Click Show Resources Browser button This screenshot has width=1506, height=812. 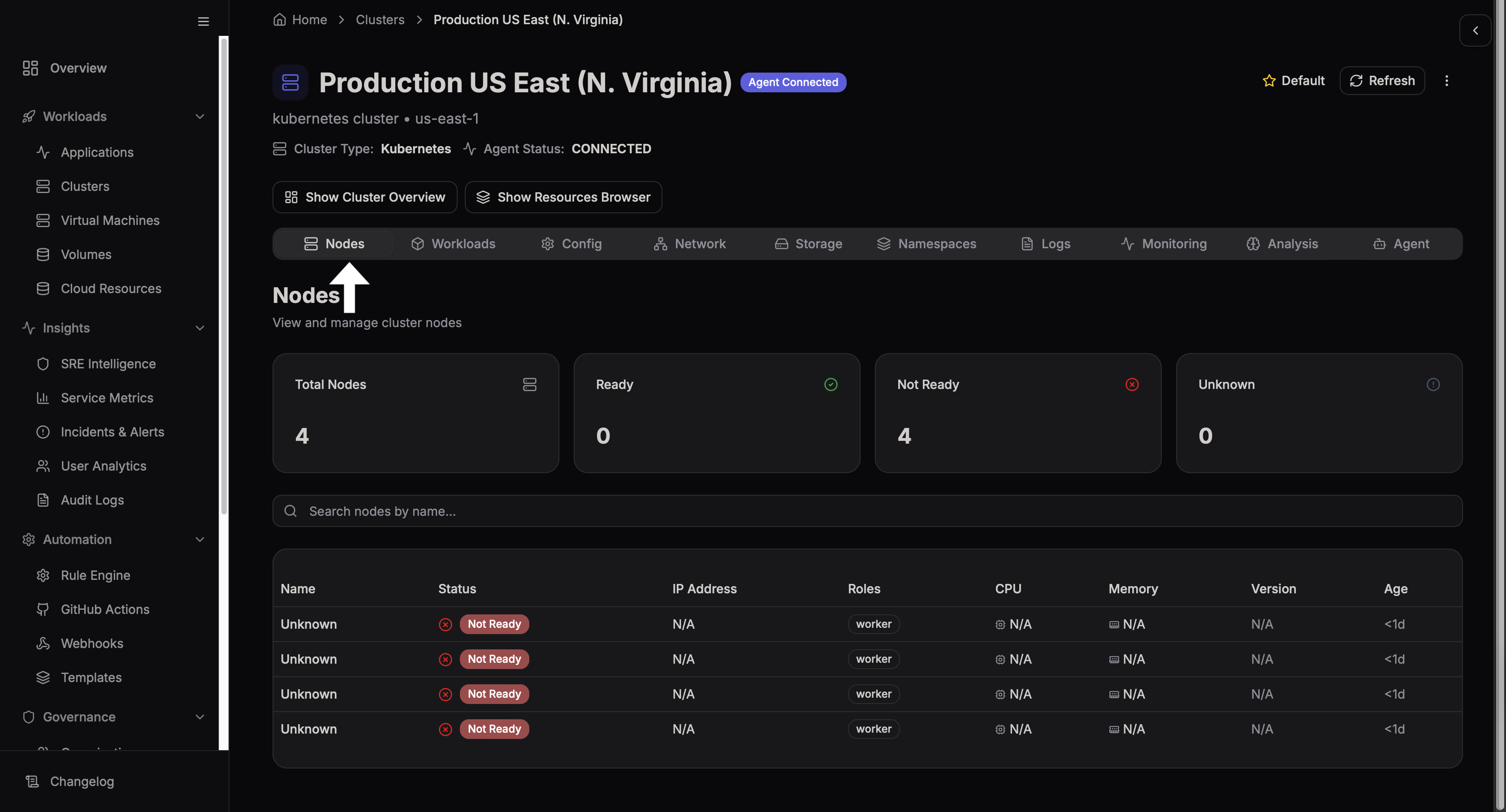click(563, 197)
